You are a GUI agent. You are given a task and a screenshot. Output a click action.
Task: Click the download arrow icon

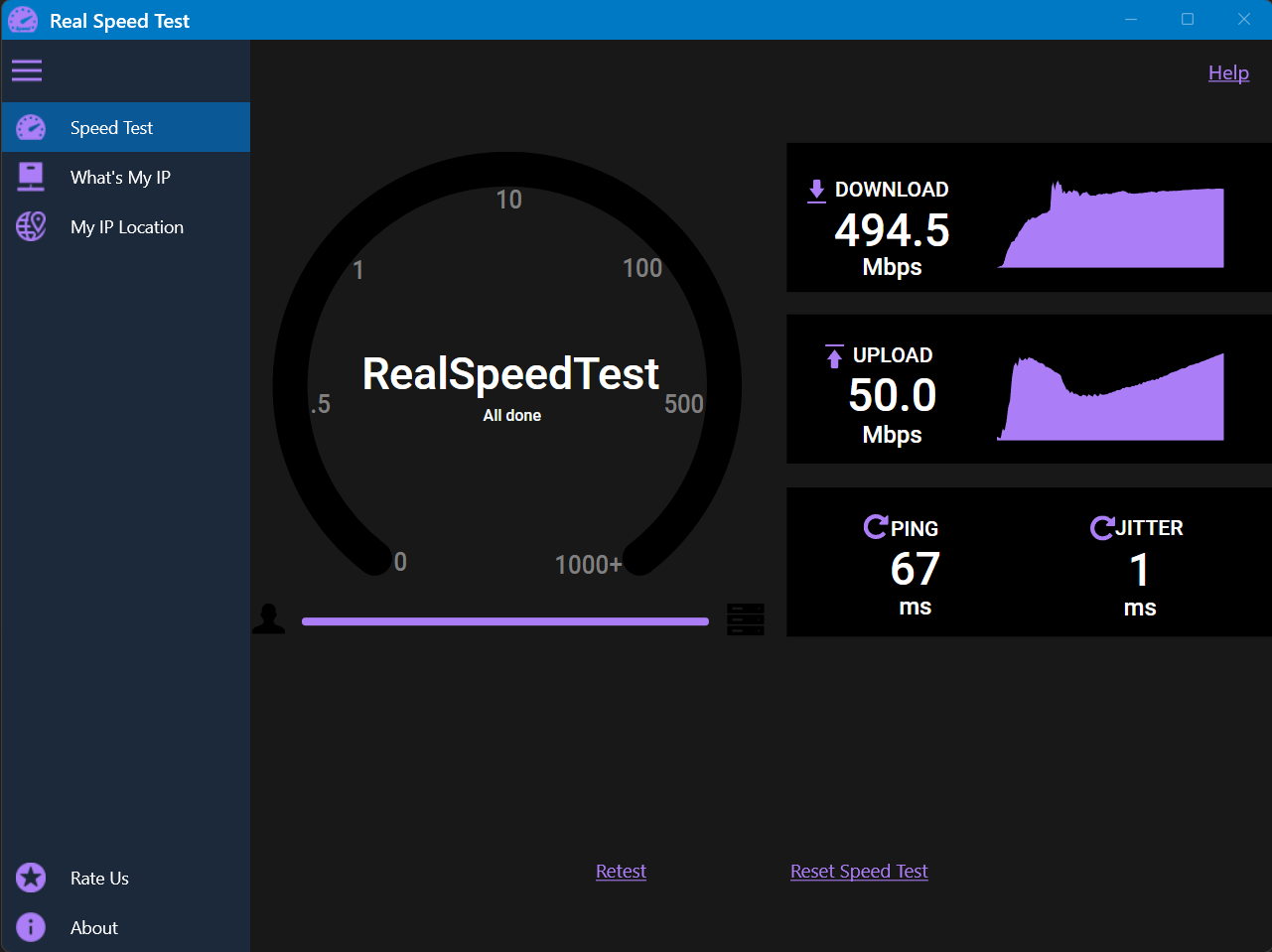pyautogui.click(x=816, y=189)
